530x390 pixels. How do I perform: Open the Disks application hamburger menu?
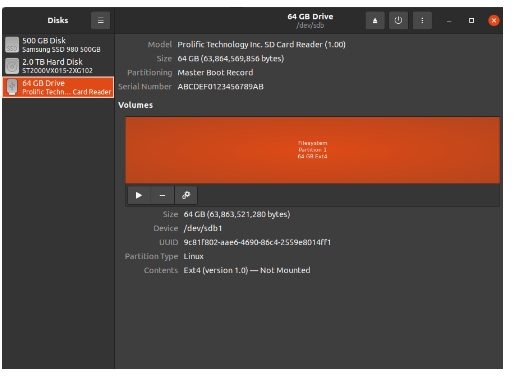click(x=100, y=20)
